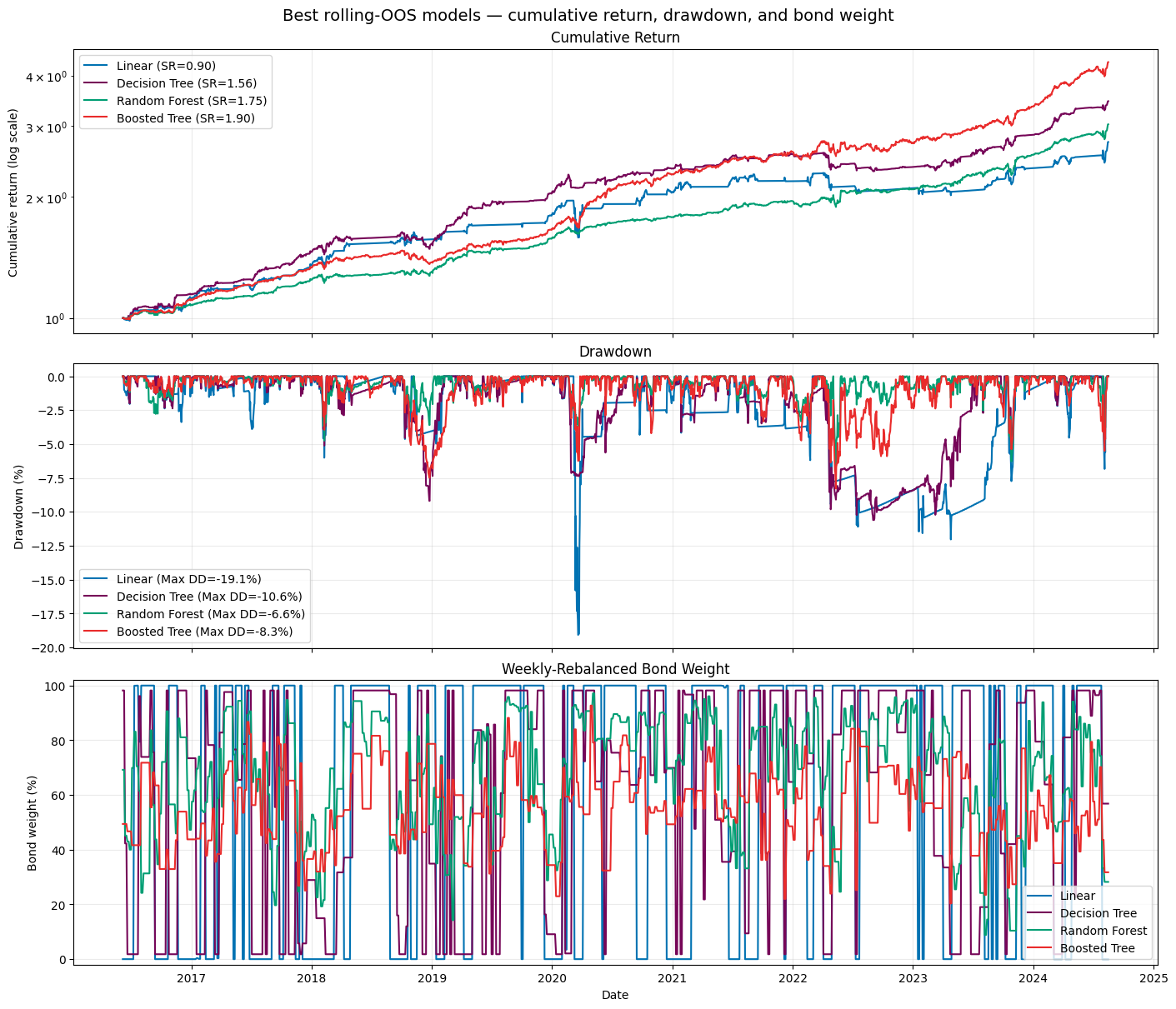The height and width of the screenshot is (1009, 1176).
Task: Click the 'Date' x-axis label
Action: tap(615, 995)
